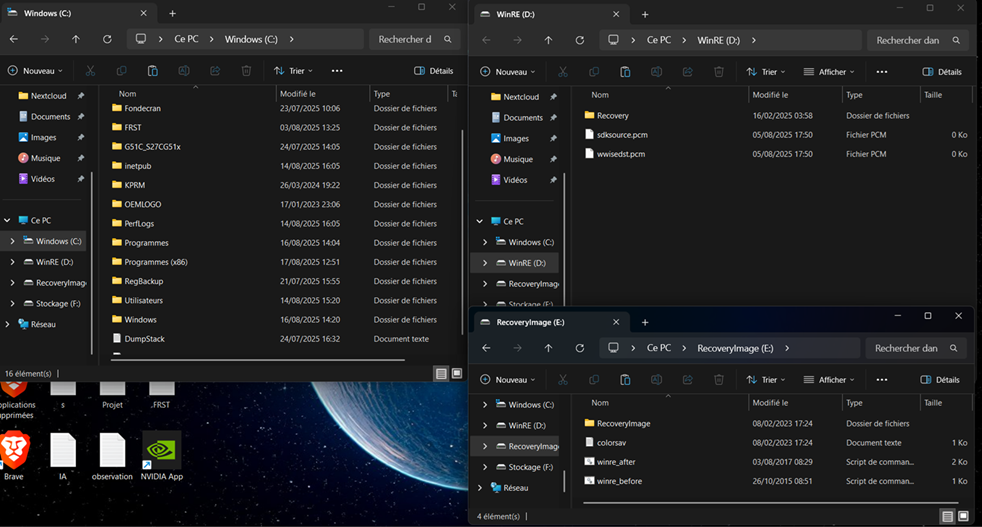Go back in the RecoveryImage (E:) window
The width and height of the screenshot is (982, 527).
[x=486, y=348]
